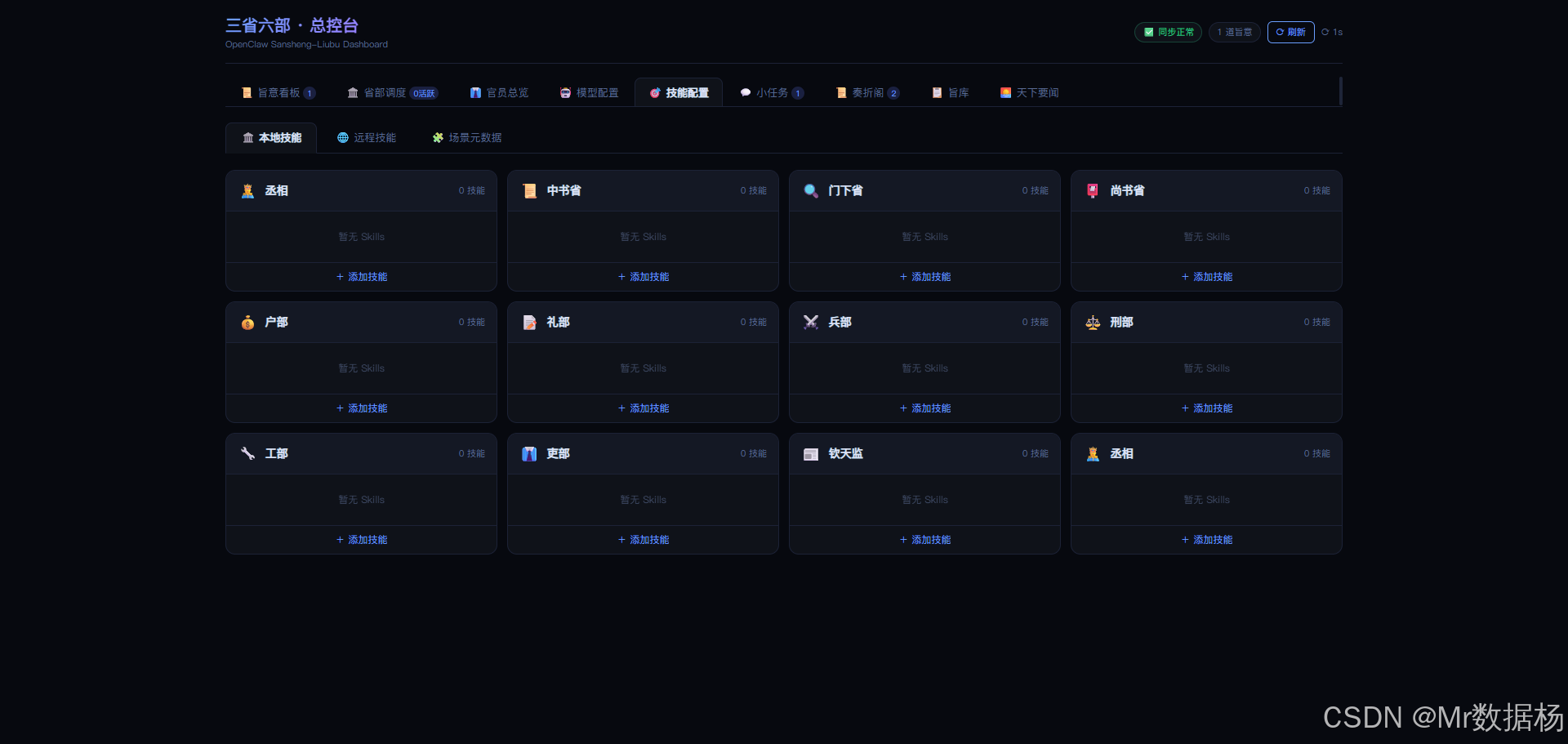Click the 0 技能 count on 吏部
The width and height of the screenshot is (1568, 744).
[753, 454]
